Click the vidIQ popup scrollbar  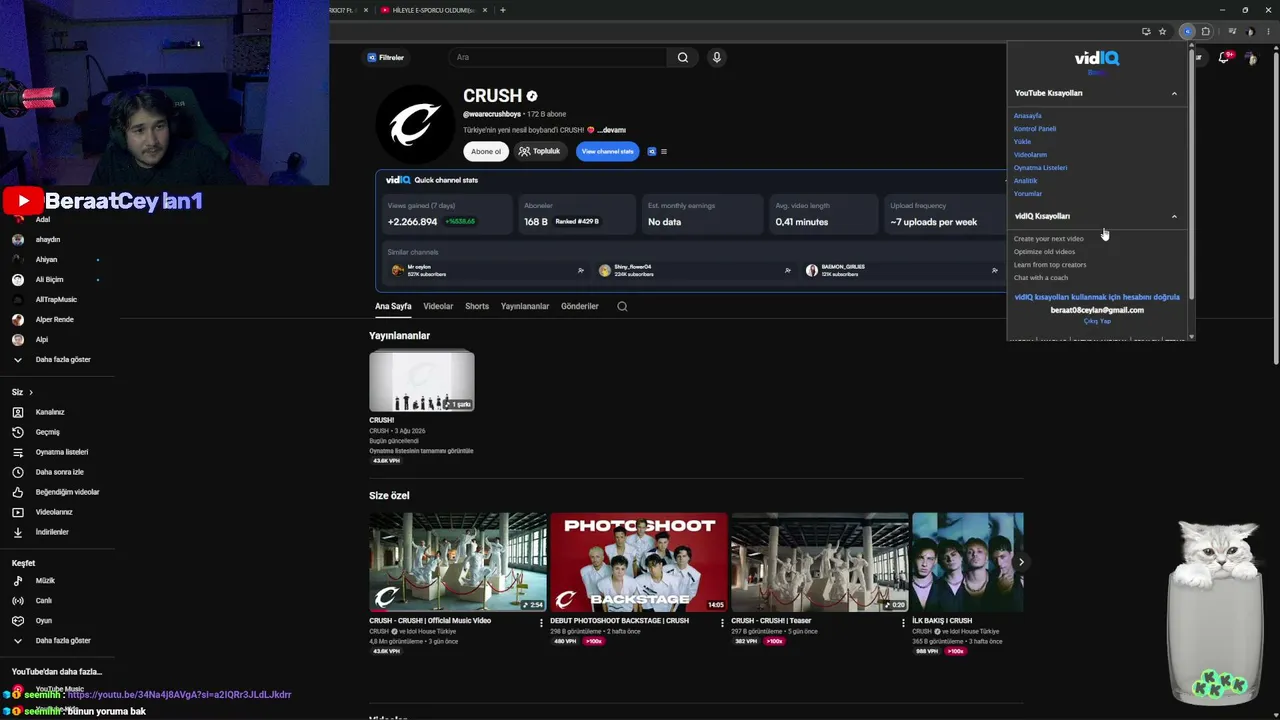[x=1191, y=175]
